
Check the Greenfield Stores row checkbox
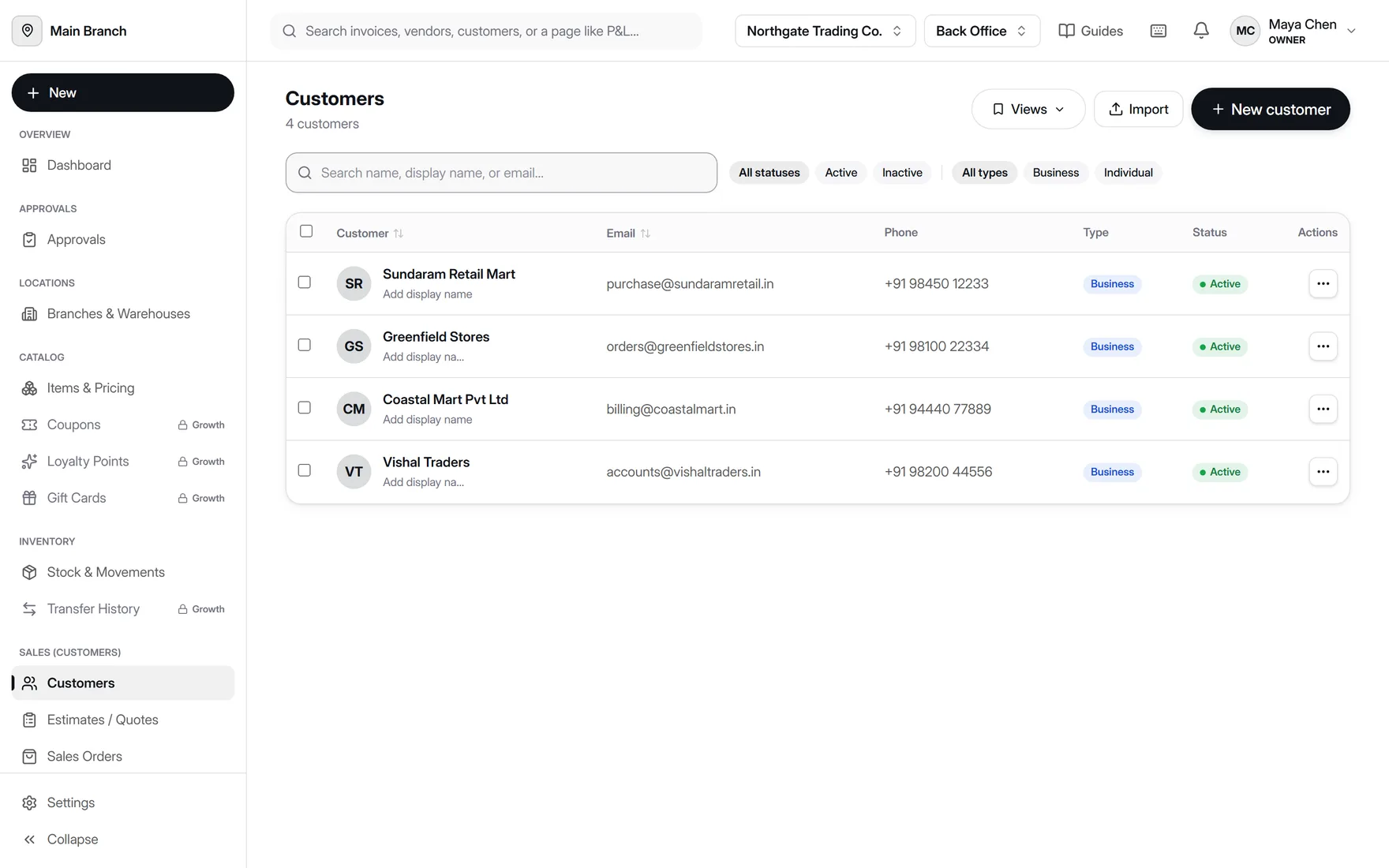[x=304, y=345]
